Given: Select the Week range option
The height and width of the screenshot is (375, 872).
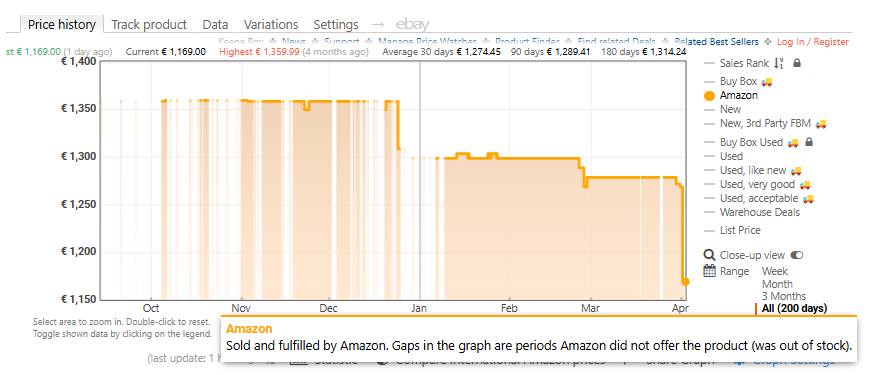Looking at the screenshot, I should [775, 272].
